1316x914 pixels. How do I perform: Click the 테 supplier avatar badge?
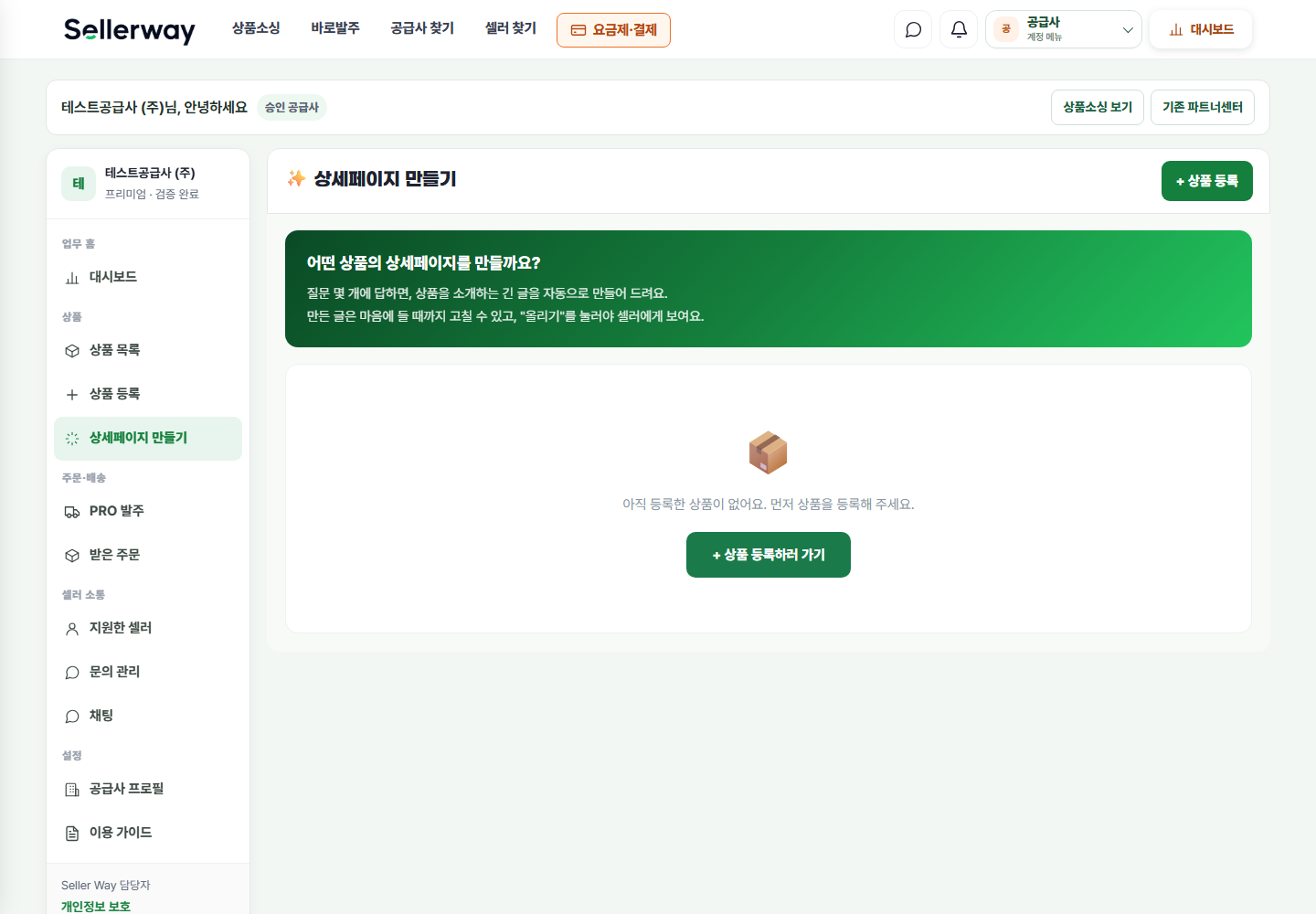(79, 184)
